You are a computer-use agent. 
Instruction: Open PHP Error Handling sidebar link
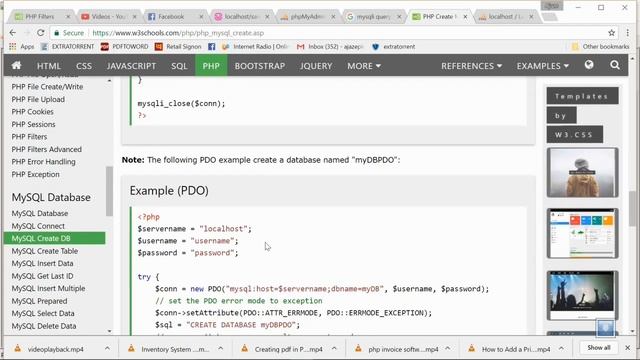[43, 162]
